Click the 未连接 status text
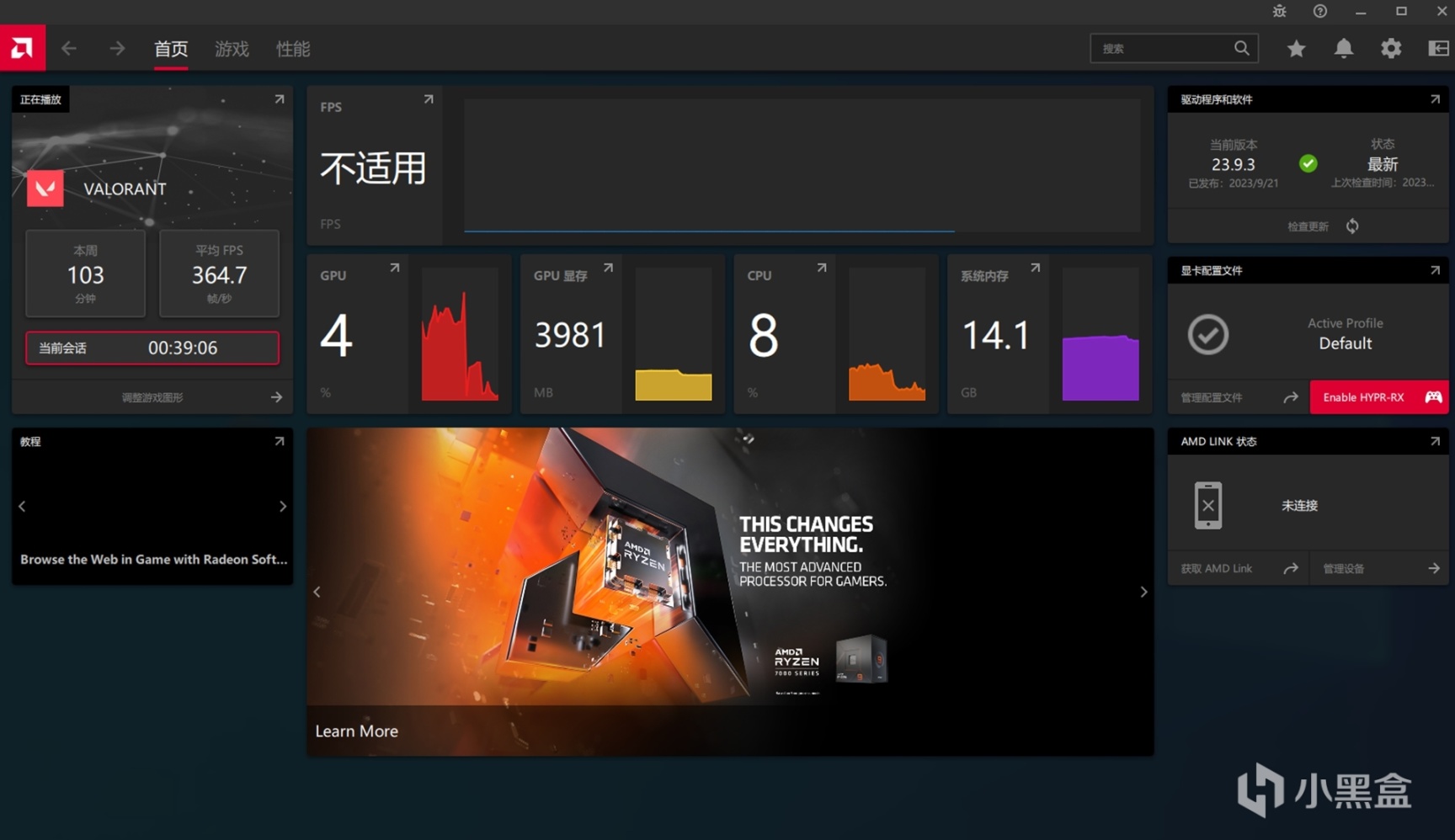 [x=1300, y=505]
